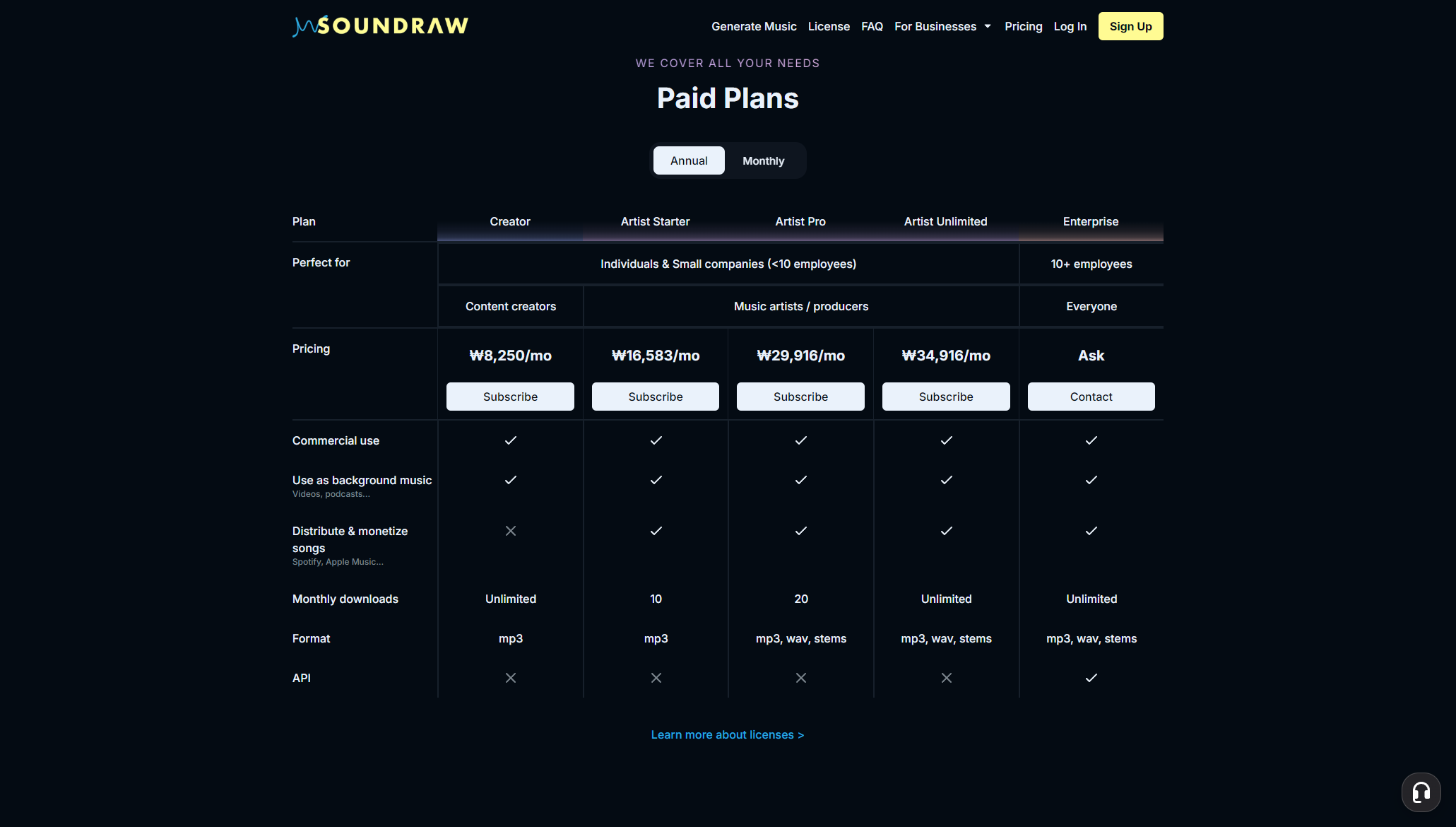
Task: Subscribe to the Artist Starter plan
Action: point(655,397)
